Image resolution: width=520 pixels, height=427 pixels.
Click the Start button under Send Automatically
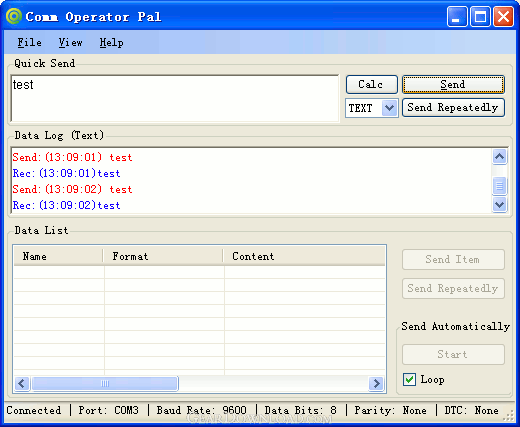[x=453, y=354]
